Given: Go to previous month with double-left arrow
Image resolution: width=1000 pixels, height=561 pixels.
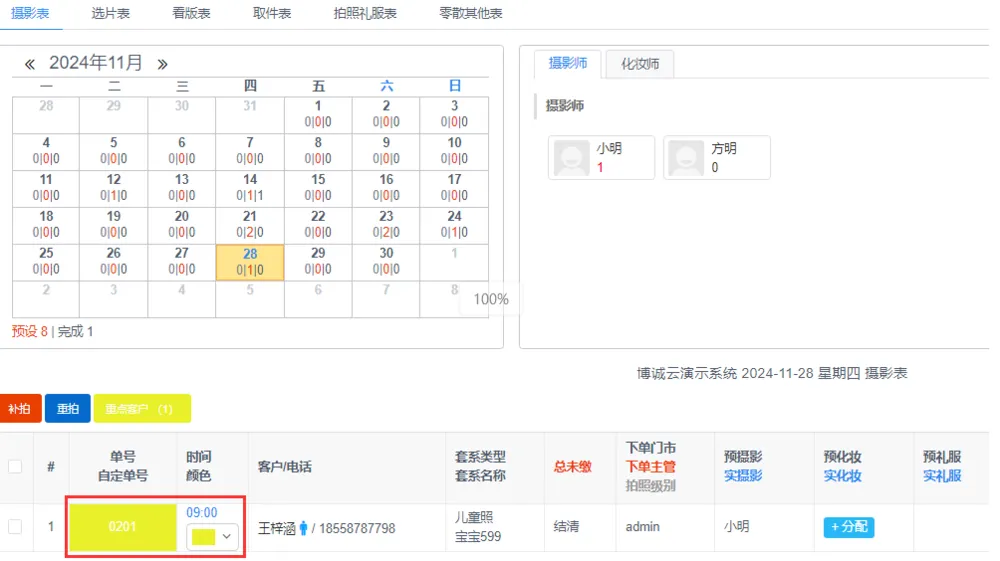Looking at the screenshot, I should (x=30, y=64).
